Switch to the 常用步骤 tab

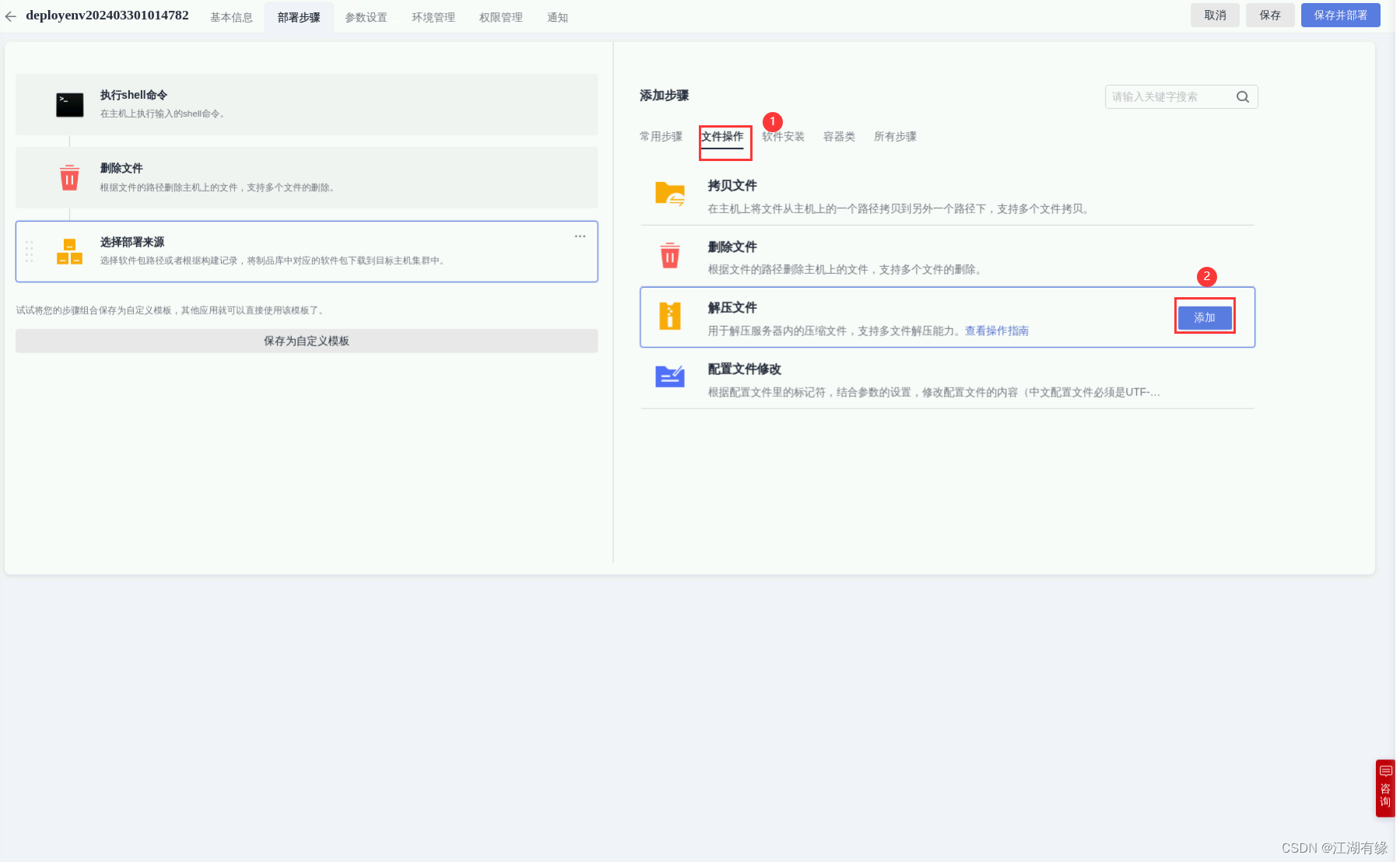[x=660, y=136]
